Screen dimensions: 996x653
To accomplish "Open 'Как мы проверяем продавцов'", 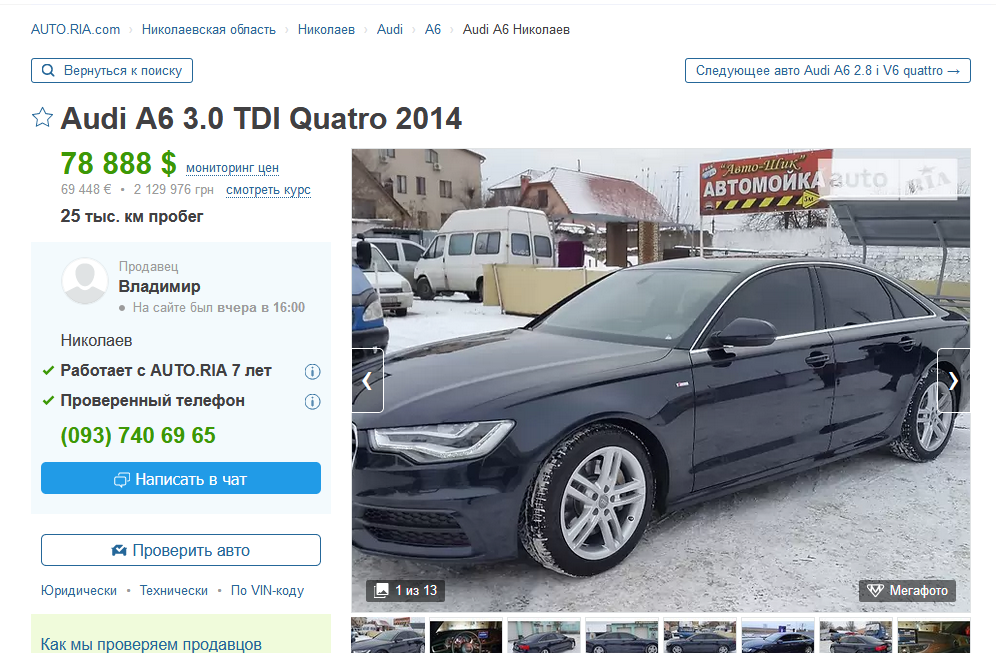I will (x=151, y=644).
